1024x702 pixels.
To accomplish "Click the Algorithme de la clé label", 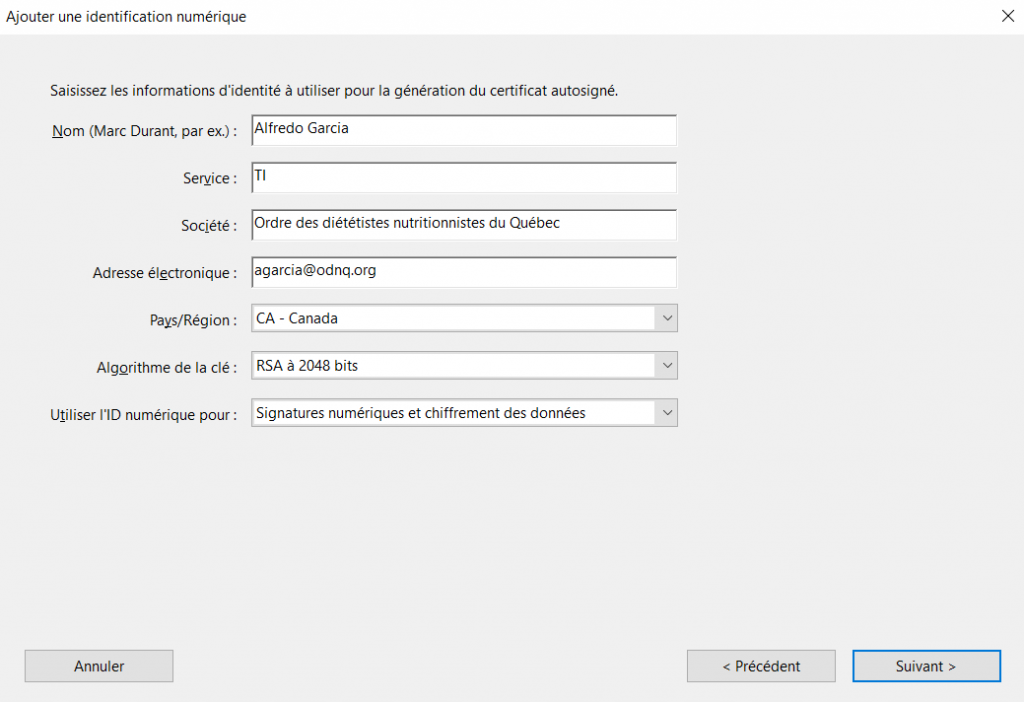I will [x=167, y=368].
